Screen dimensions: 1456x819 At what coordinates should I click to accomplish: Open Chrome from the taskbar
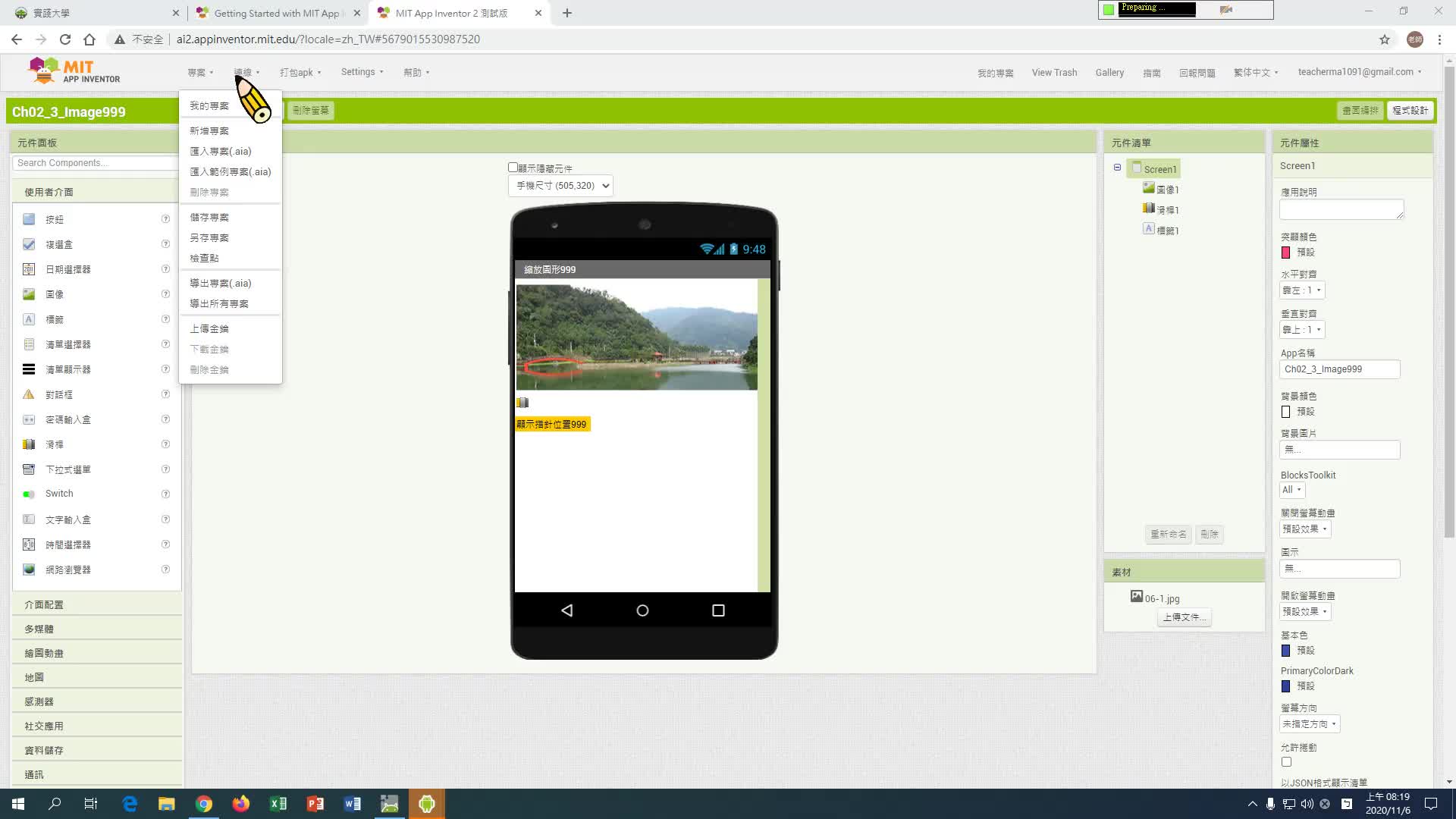204,804
